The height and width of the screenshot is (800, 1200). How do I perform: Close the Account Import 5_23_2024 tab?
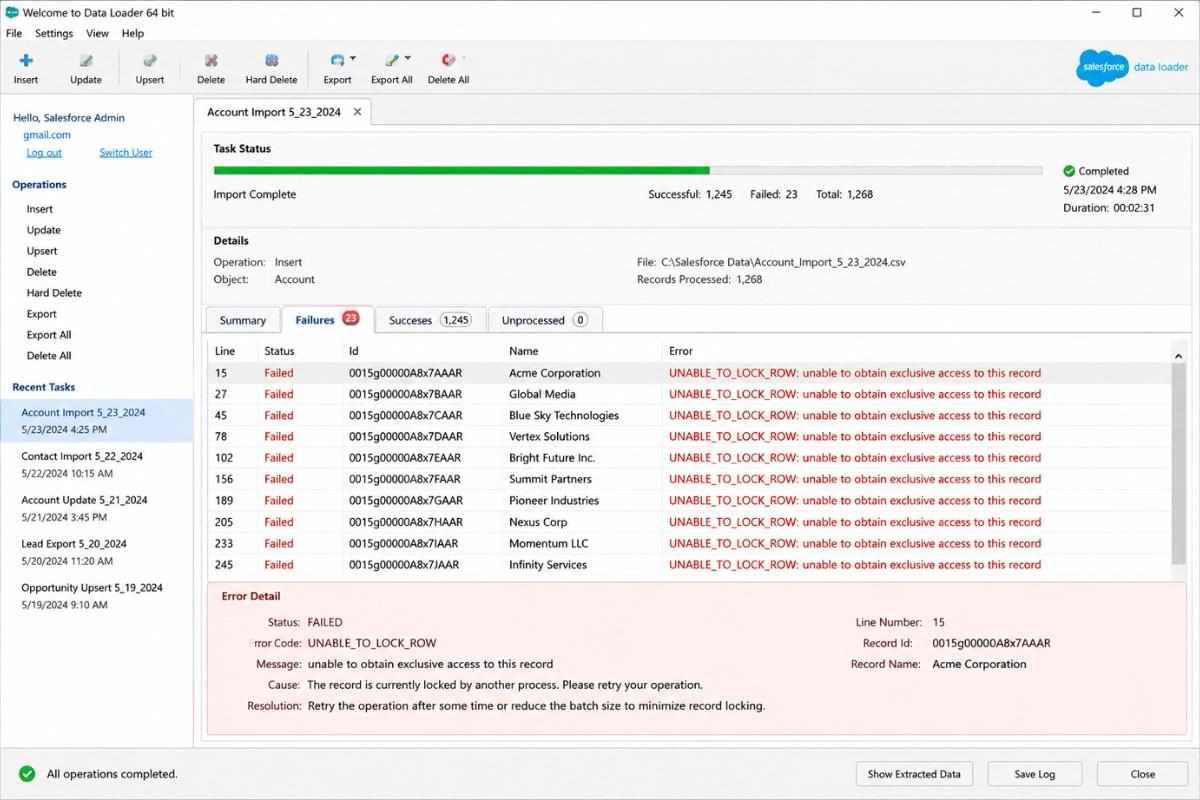358,112
